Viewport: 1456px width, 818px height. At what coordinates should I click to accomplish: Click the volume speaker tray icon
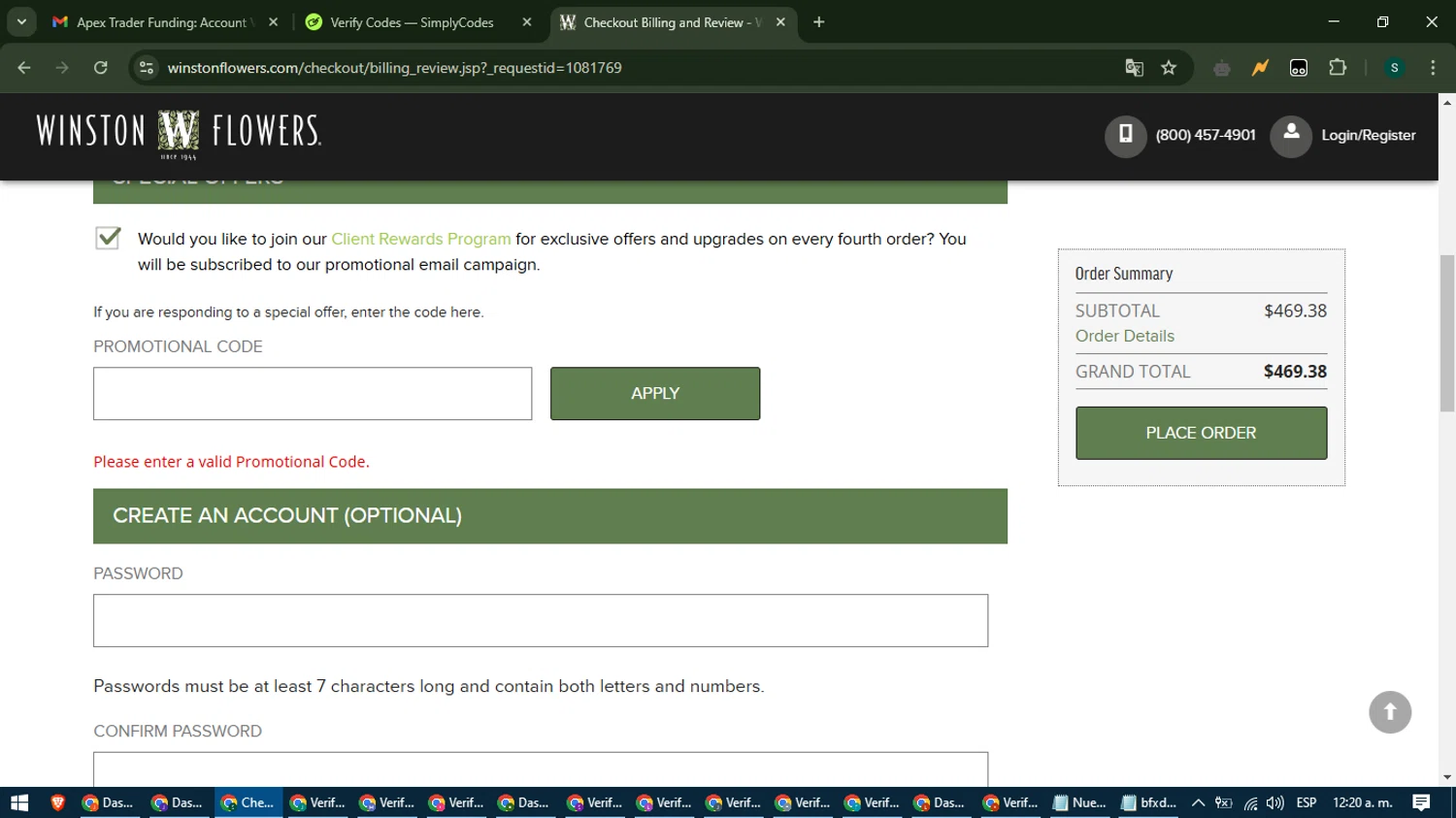pos(1275,802)
